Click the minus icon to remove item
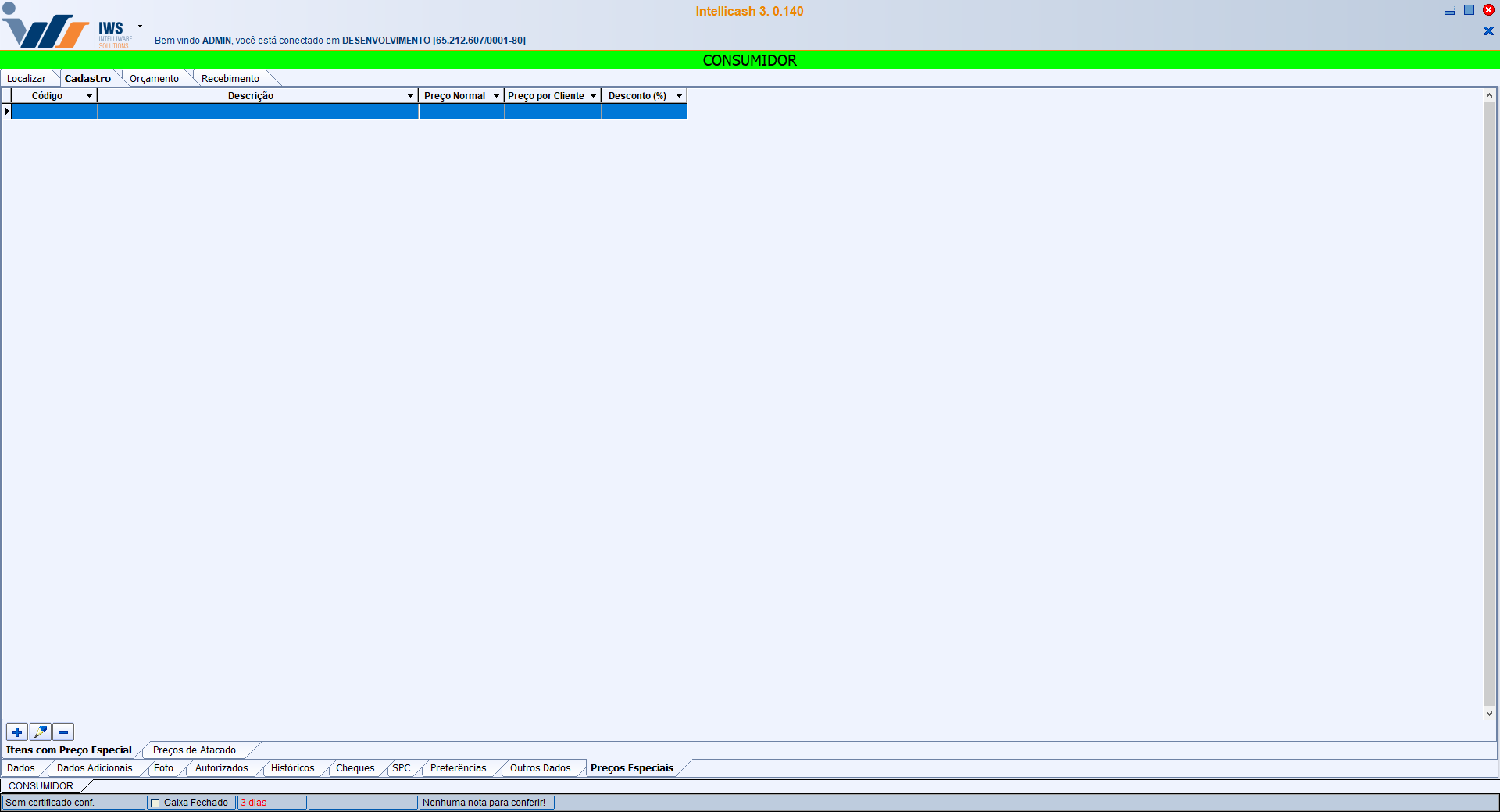1500x812 pixels. coord(63,732)
